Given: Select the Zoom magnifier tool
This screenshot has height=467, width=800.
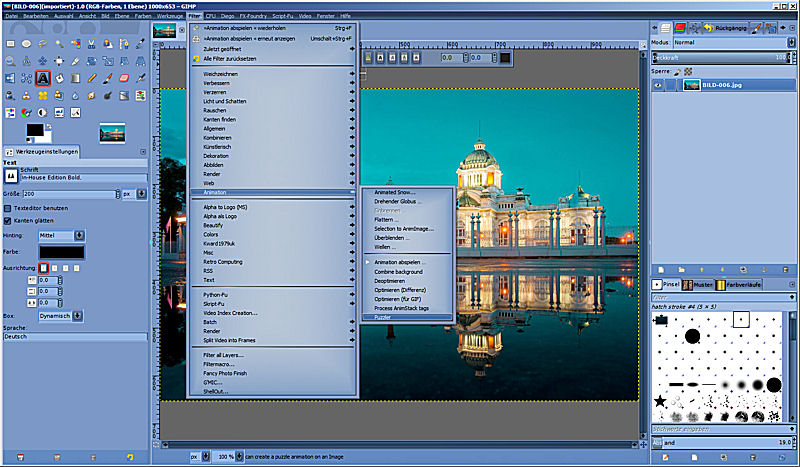Looking at the screenshot, I should tap(10, 61).
